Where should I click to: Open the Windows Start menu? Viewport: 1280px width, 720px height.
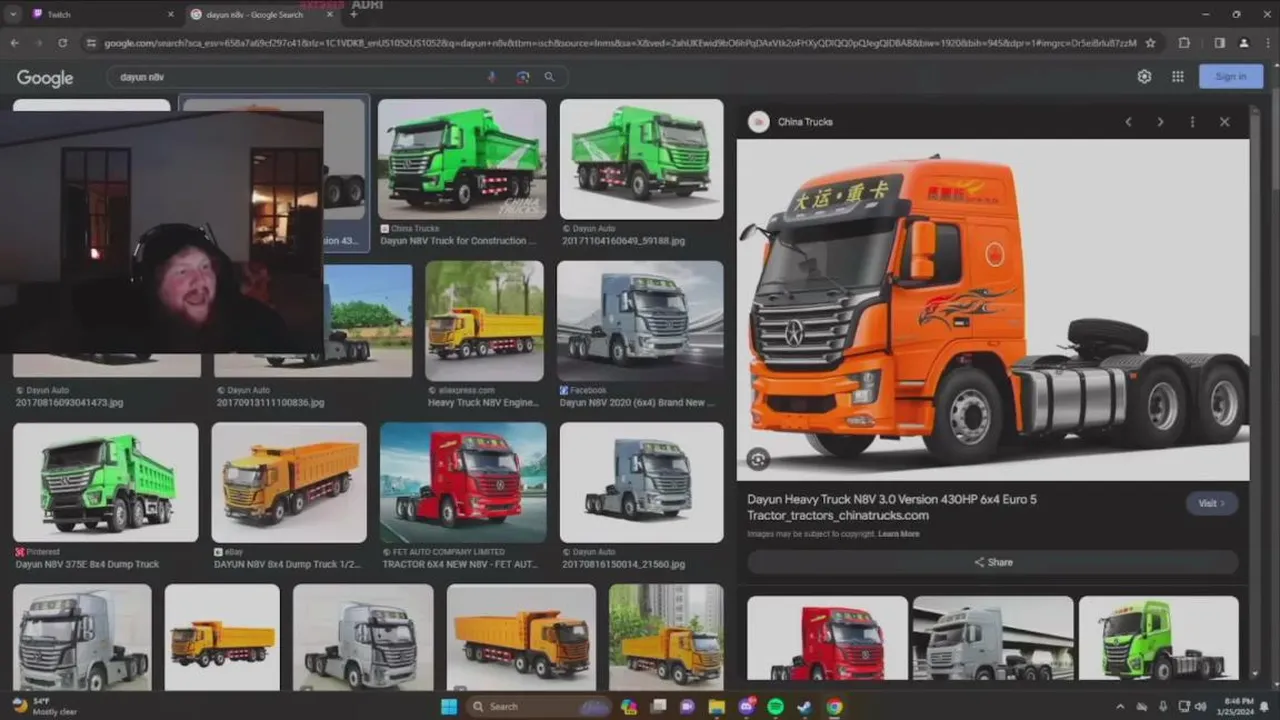(449, 706)
